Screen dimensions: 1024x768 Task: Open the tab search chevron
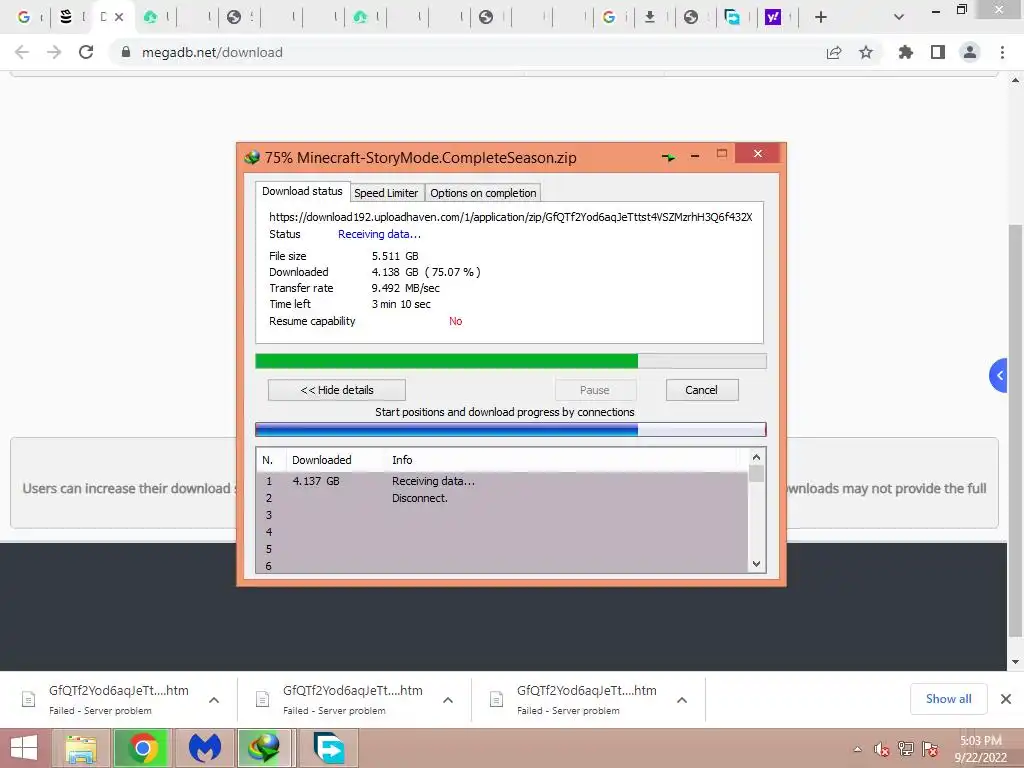click(899, 17)
